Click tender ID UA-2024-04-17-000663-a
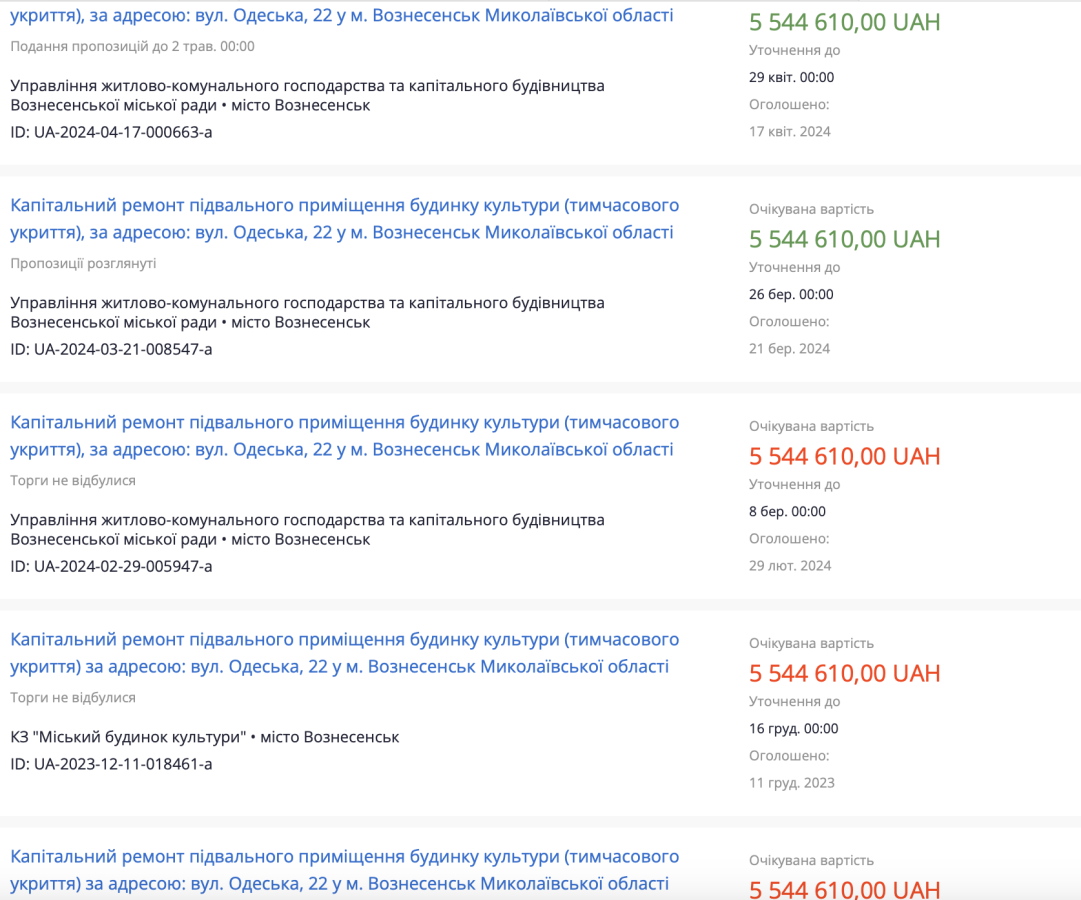The width and height of the screenshot is (1081, 900). 111,132
